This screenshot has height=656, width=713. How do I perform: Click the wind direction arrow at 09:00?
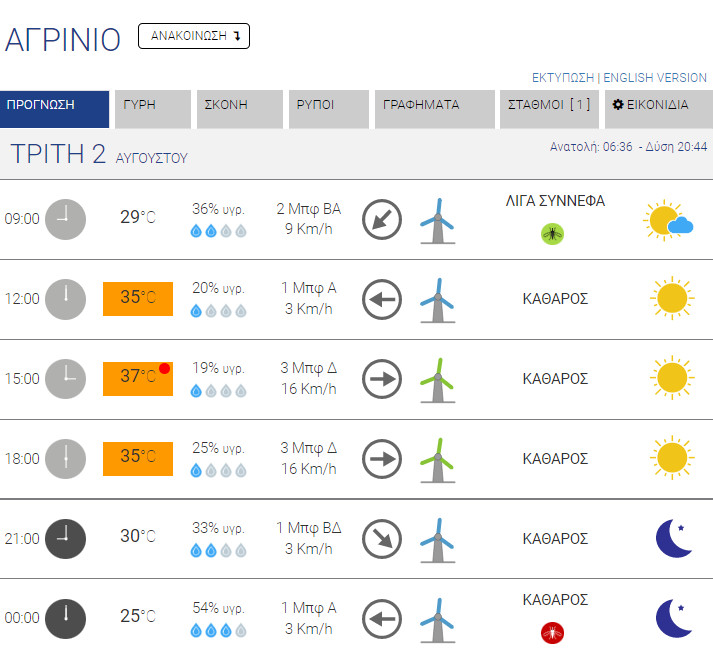(x=381, y=219)
